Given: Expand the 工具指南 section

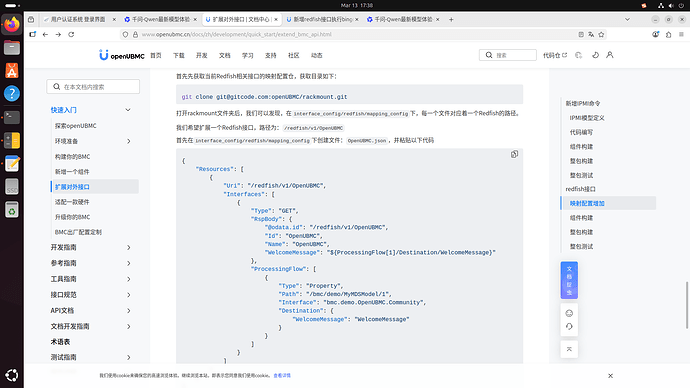Looking at the screenshot, I should pos(128,279).
